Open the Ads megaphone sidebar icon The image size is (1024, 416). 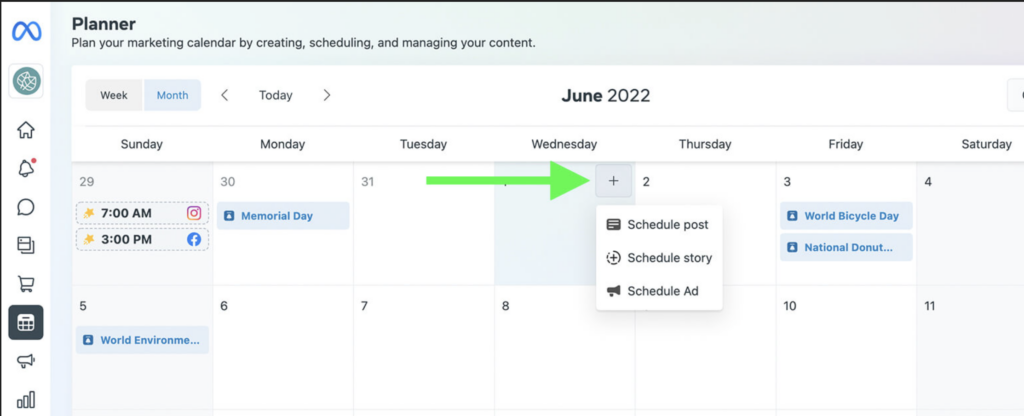click(x=26, y=361)
